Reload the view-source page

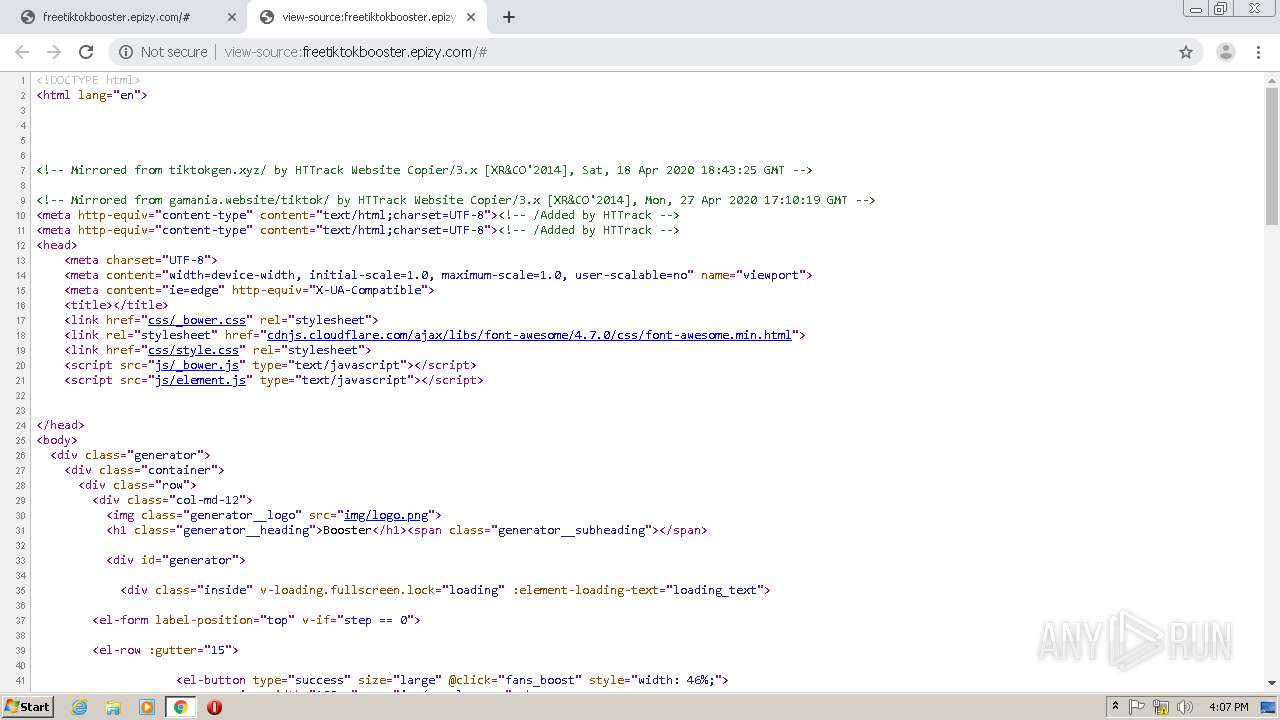pyautogui.click(x=86, y=52)
